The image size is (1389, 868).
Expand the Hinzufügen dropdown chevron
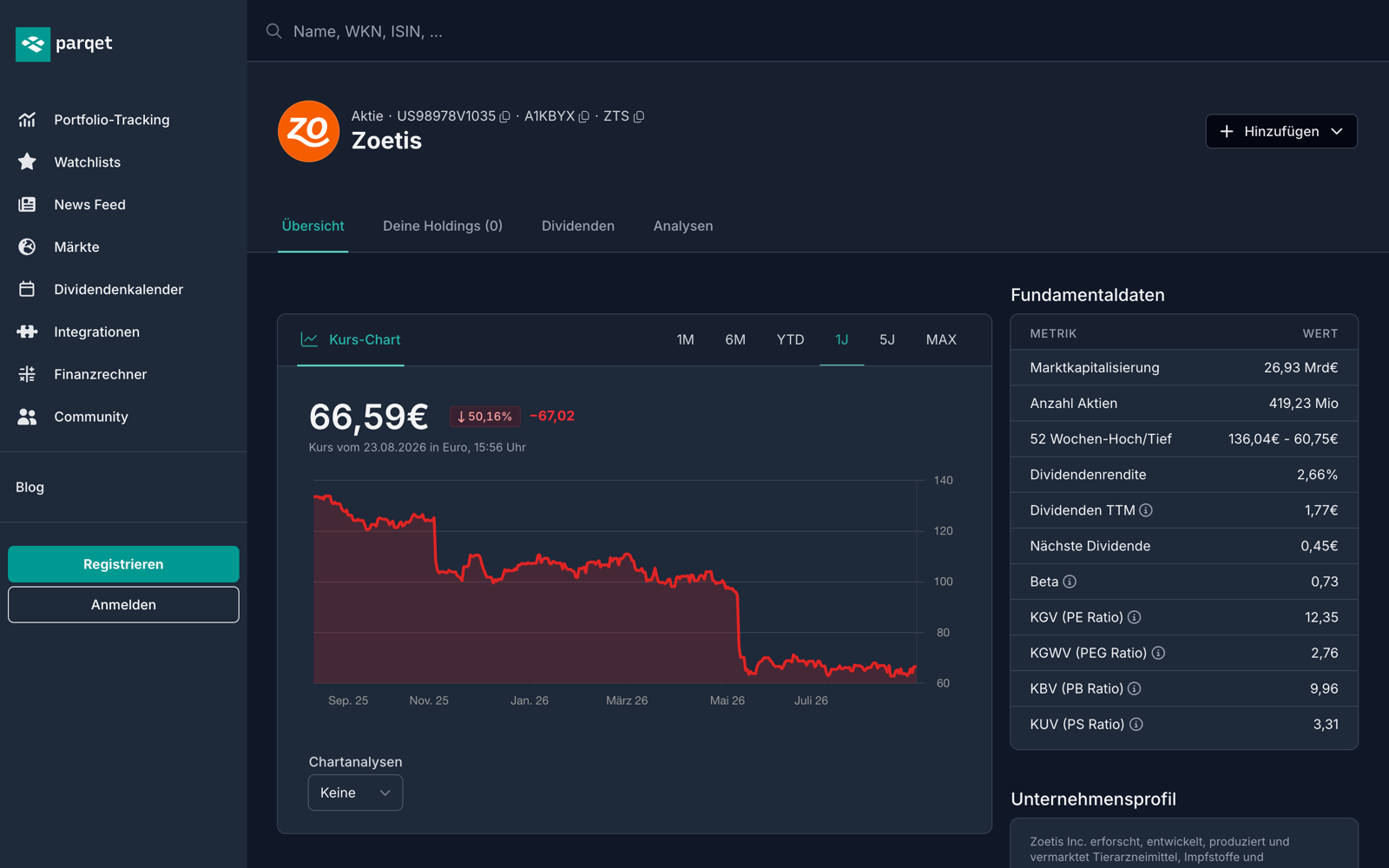pyautogui.click(x=1337, y=131)
